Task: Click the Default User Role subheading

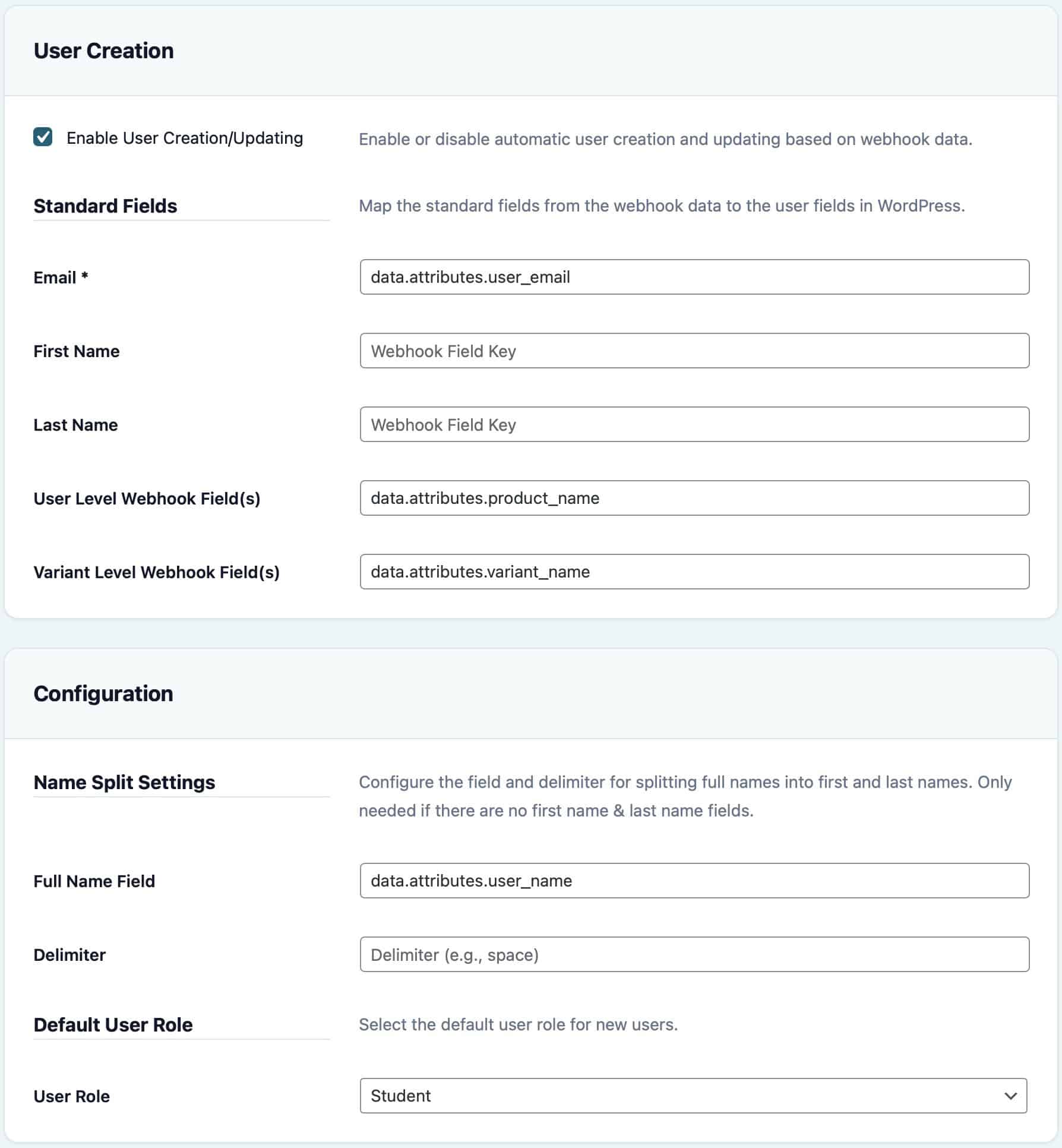Action: (x=113, y=1025)
